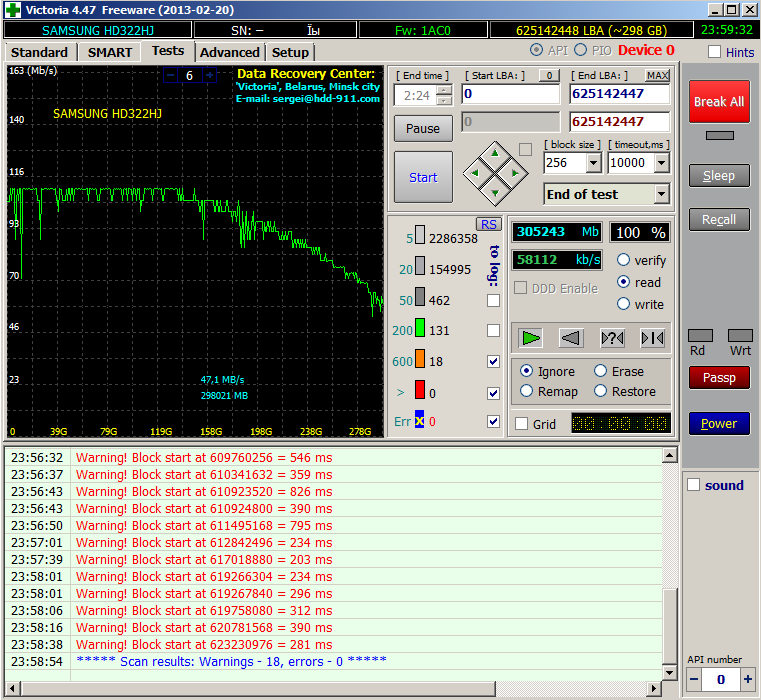Click the Start LBA input field

[511, 94]
